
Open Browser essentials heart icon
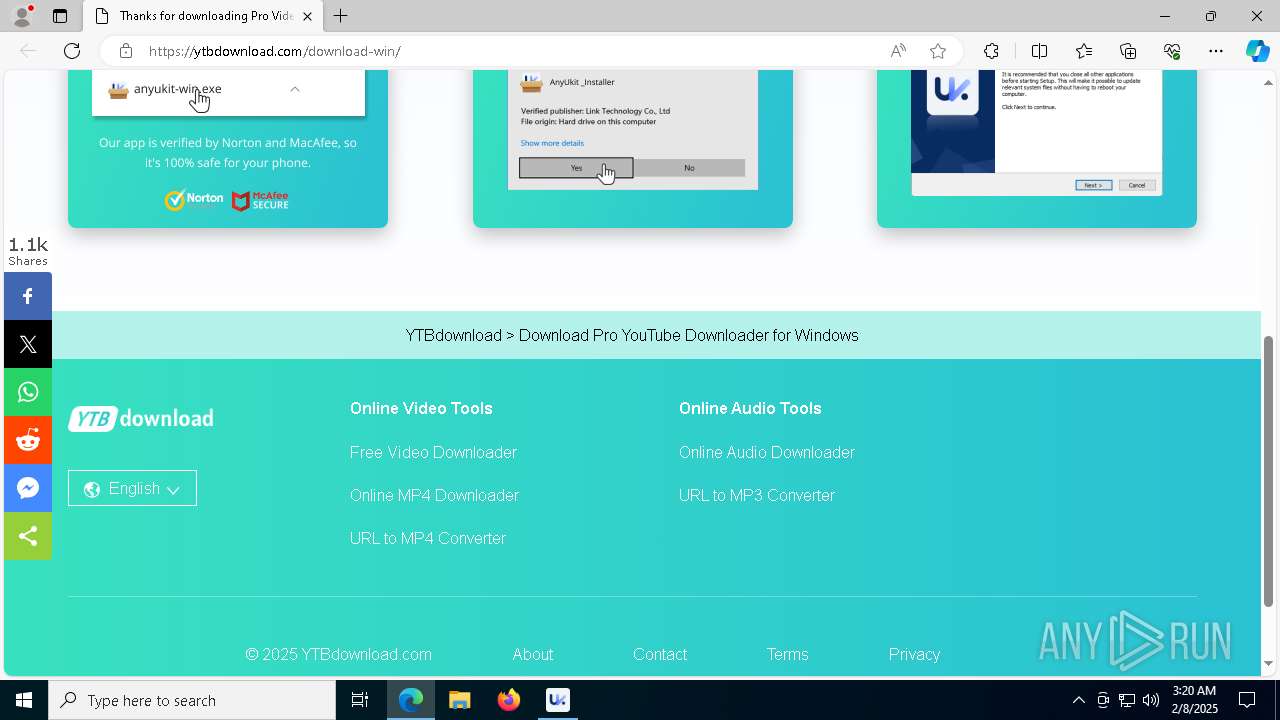[1172, 51]
